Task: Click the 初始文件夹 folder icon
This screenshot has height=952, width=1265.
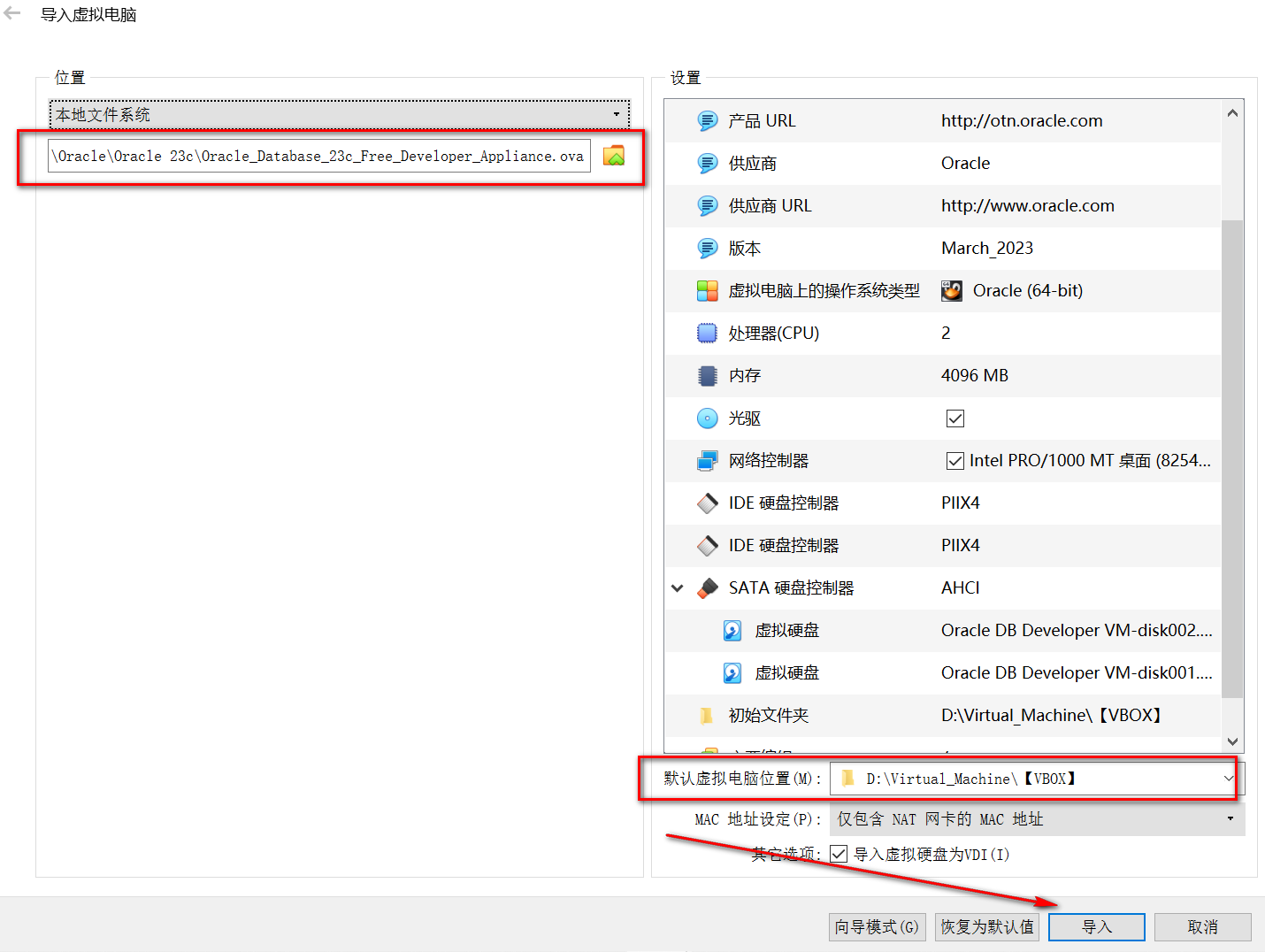Action: tap(708, 716)
